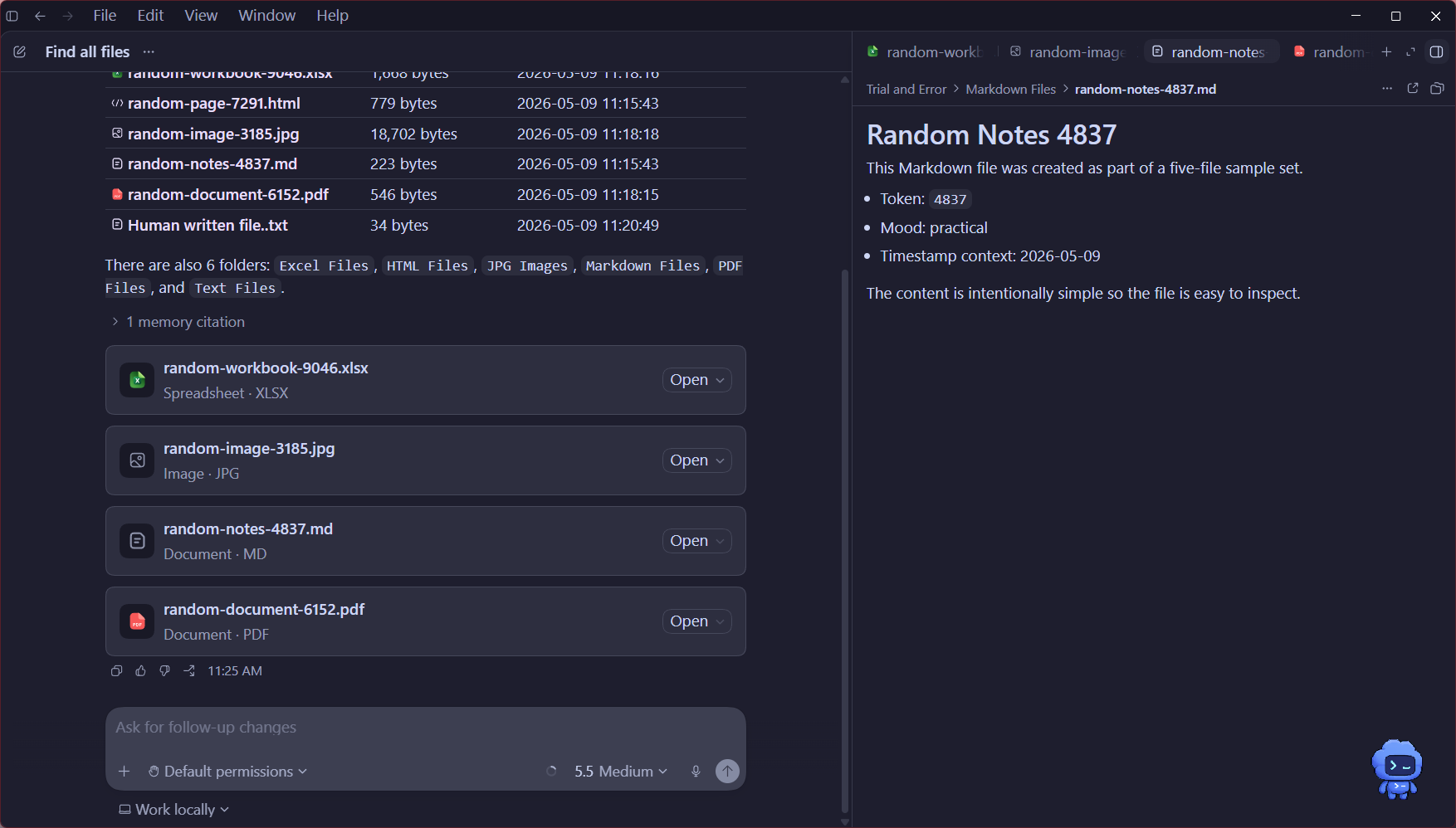Click the fork icon beside 11:25 AM
This screenshot has height=828, width=1456.
189,670
